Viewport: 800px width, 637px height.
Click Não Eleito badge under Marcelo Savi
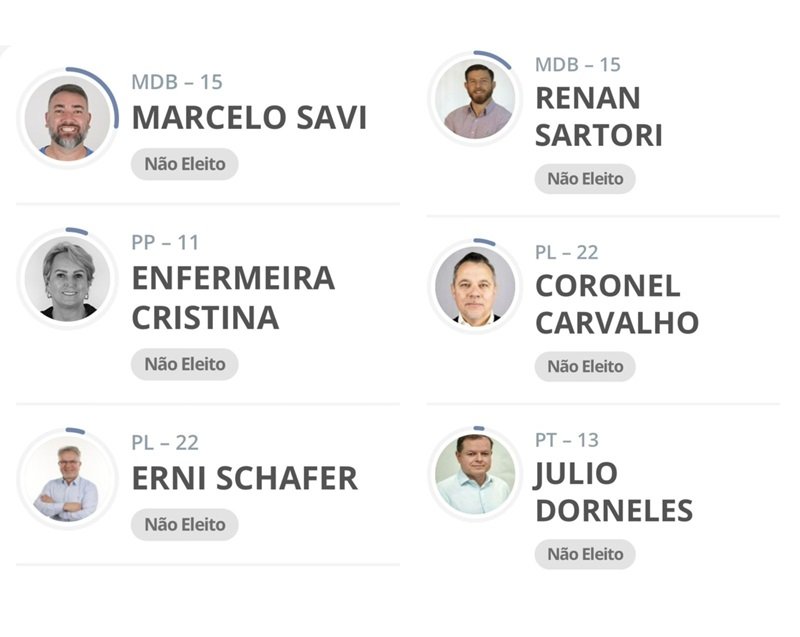pyautogui.click(x=184, y=164)
